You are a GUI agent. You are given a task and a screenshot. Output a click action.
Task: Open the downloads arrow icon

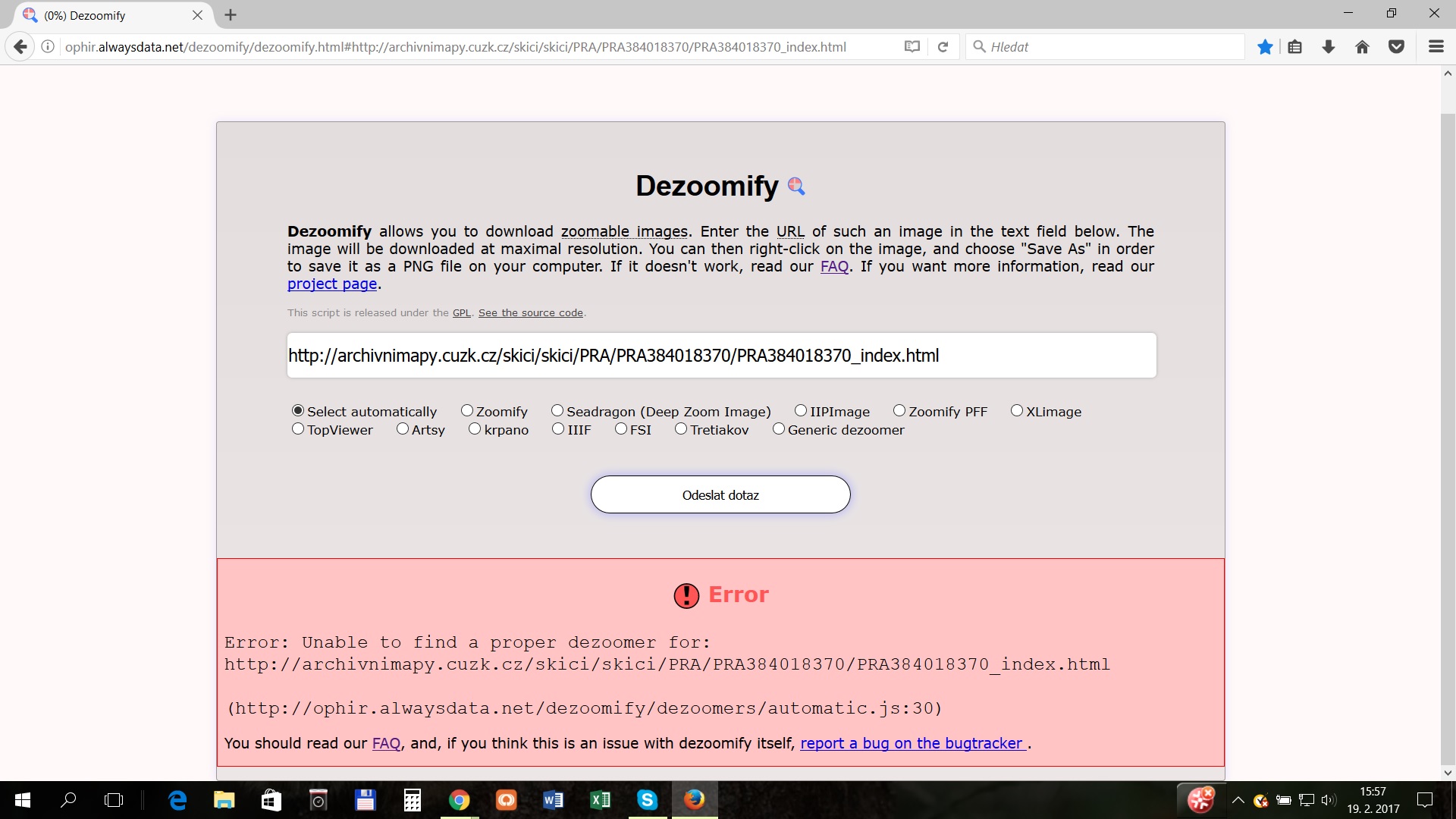1329,47
